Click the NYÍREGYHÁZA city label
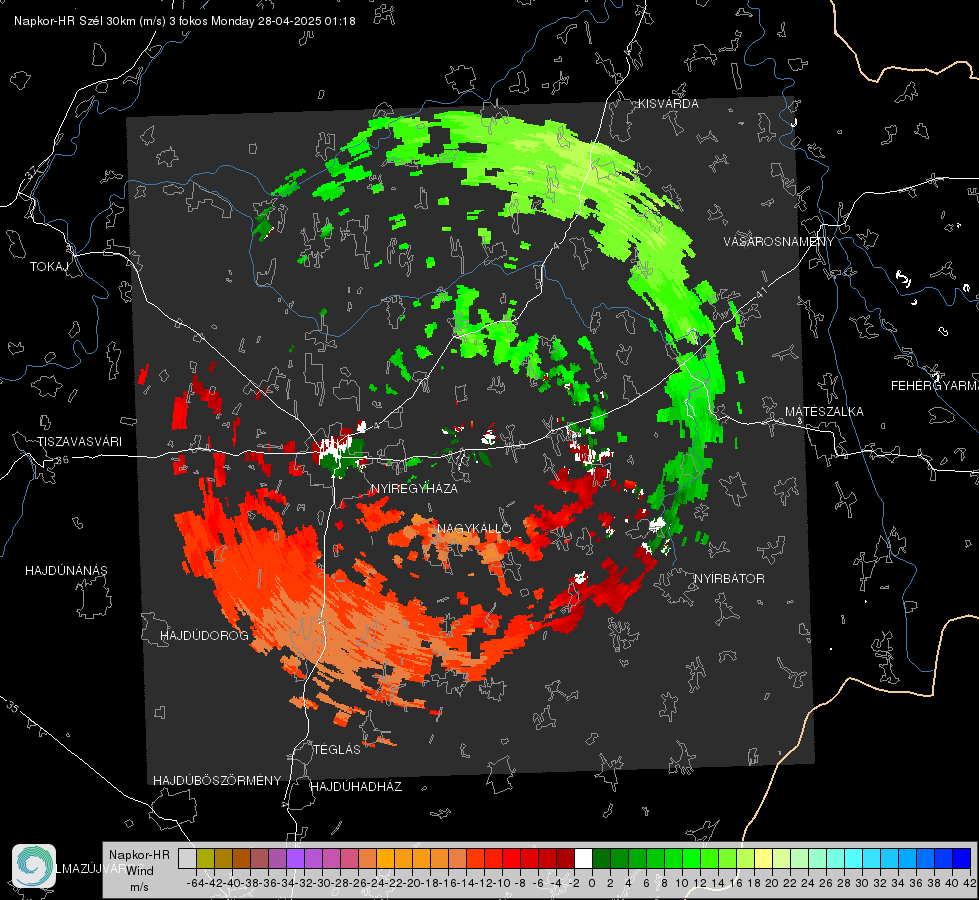This screenshot has width=979, height=900. tap(414, 488)
